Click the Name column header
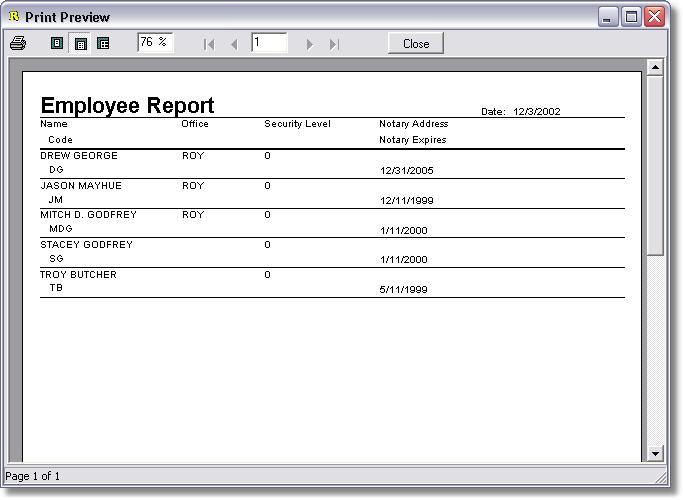 (54, 124)
